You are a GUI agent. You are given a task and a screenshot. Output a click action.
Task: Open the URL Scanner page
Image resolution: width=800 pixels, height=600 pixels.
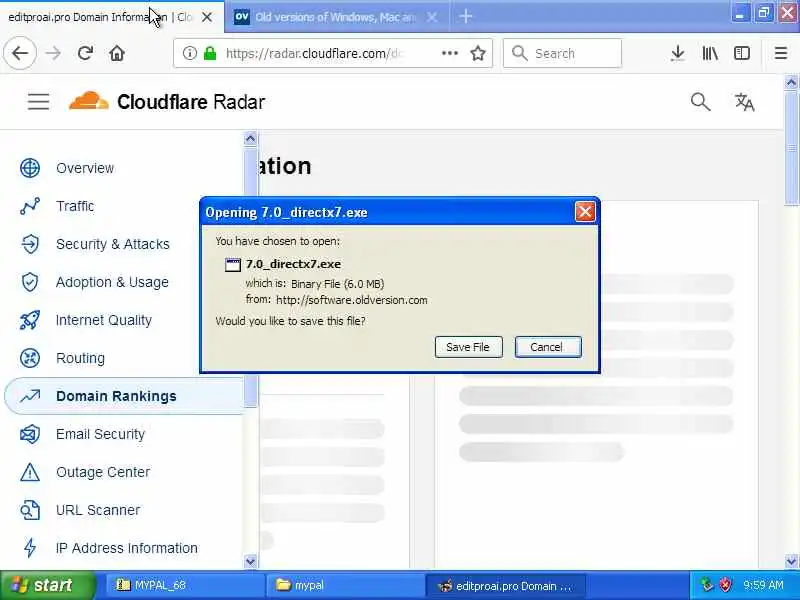98,510
